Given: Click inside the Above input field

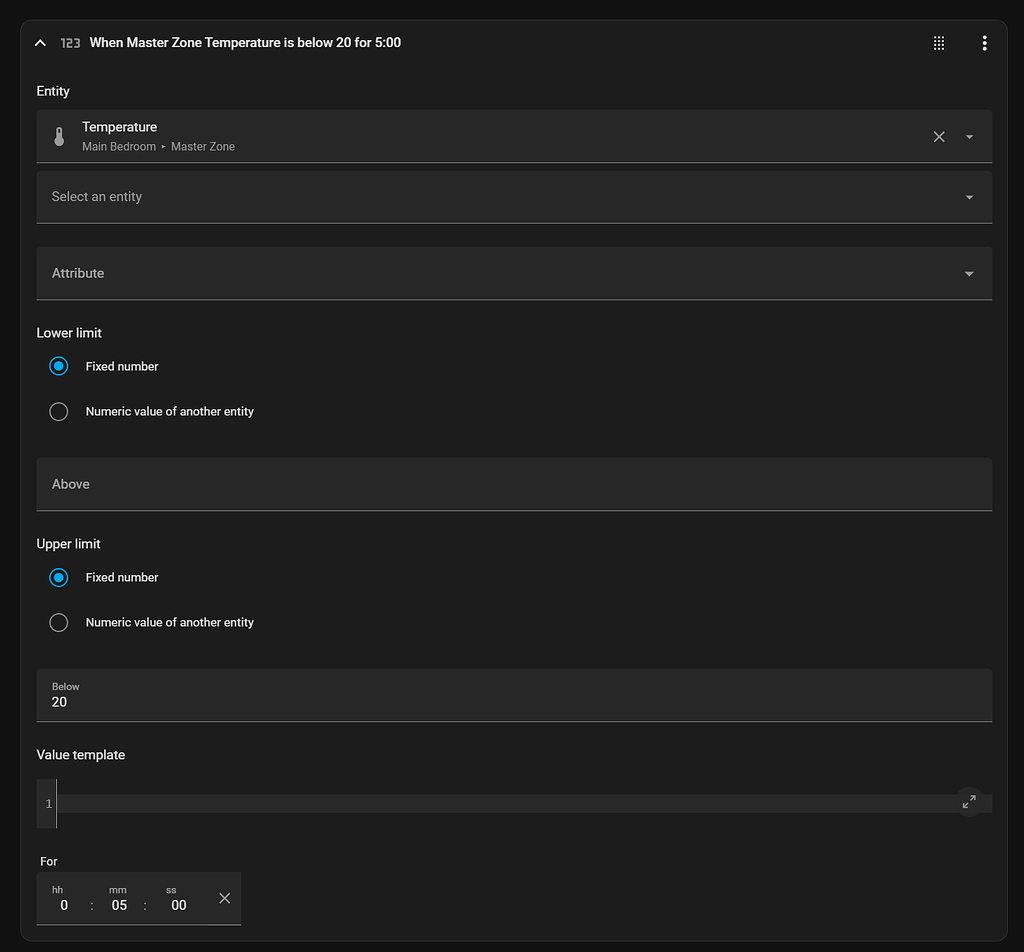Looking at the screenshot, I should 400,484.
